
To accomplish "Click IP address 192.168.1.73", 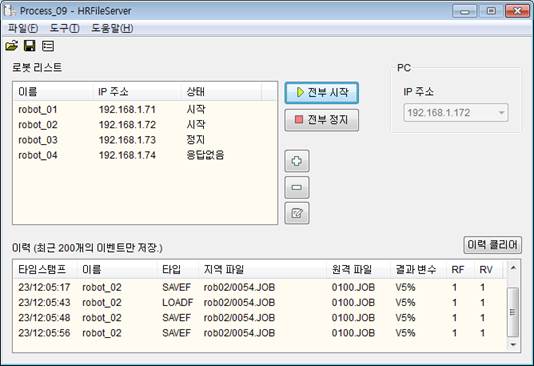I will [x=127, y=140].
